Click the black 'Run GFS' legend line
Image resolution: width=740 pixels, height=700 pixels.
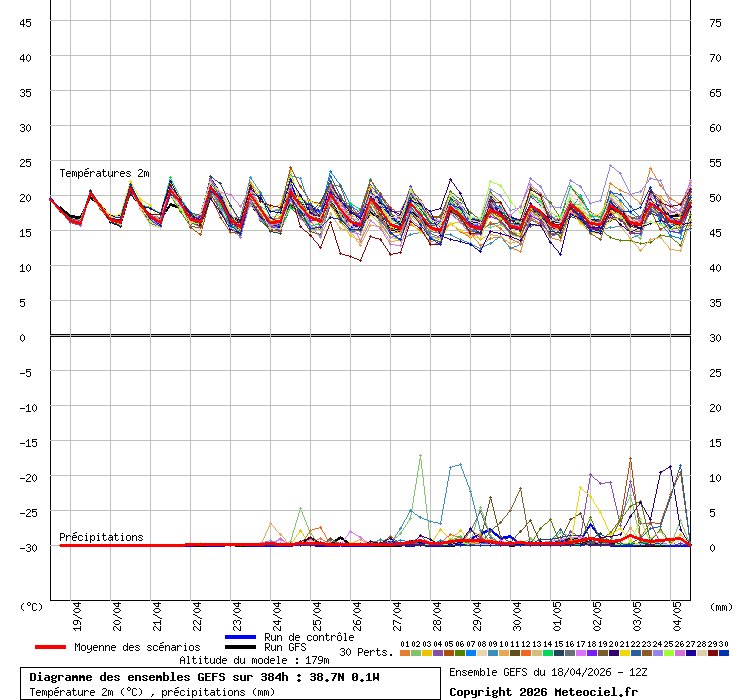tap(241, 647)
